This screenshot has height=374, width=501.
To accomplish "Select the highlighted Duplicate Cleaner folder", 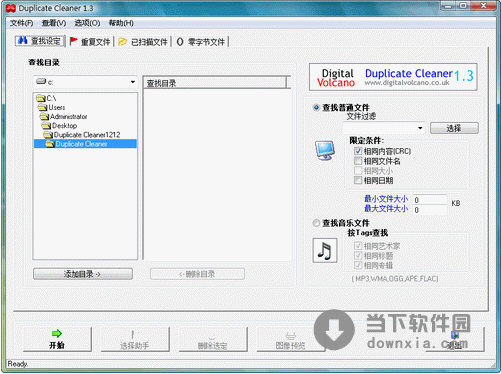I will [85, 144].
